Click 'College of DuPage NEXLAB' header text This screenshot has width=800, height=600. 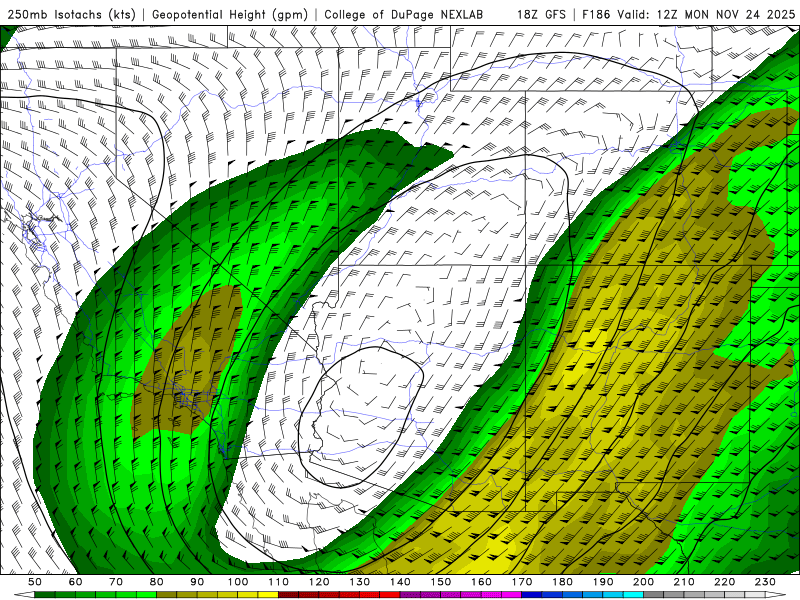pyautogui.click(x=404, y=15)
